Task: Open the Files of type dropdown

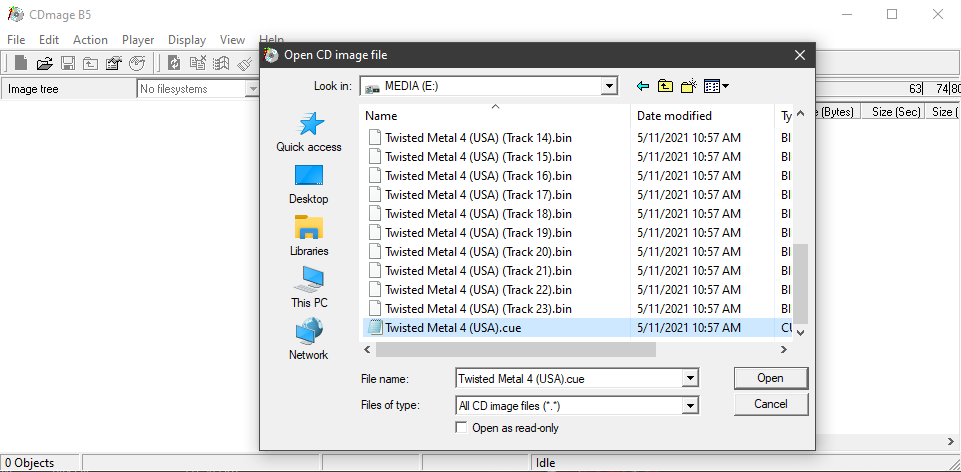Action: click(689, 406)
